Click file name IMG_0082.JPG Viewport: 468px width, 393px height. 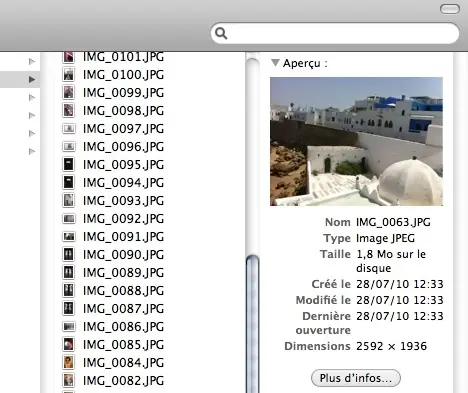pos(123,381)
